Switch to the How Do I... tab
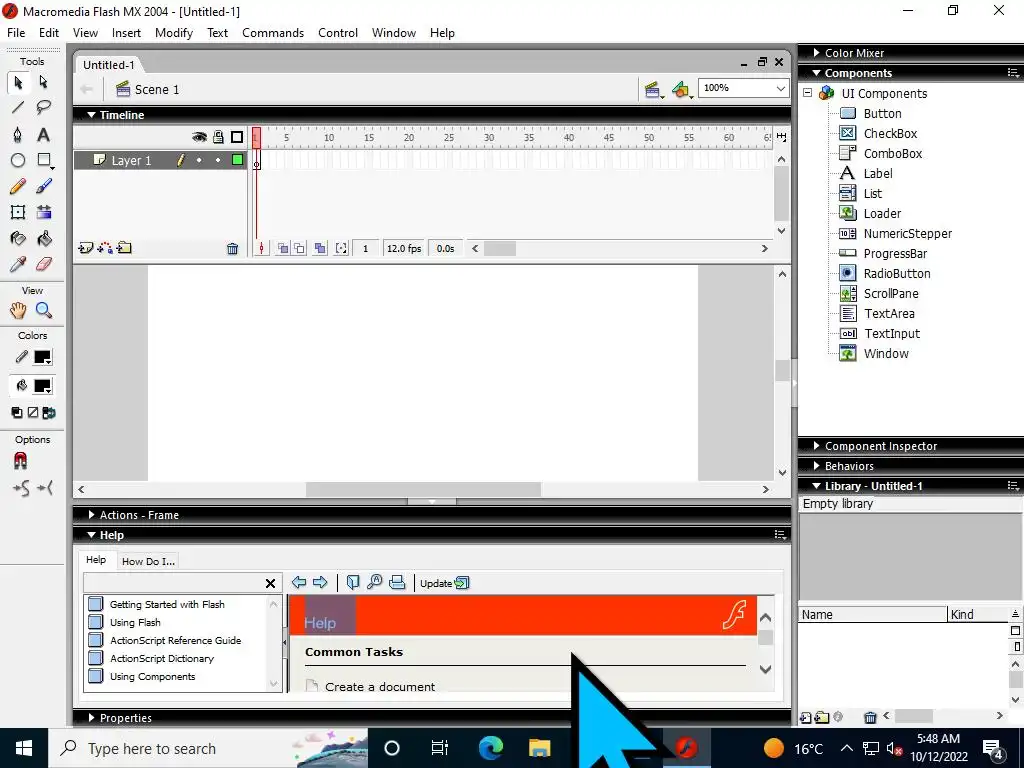This screenshot has width=1024, height=768. click(x=148, y=561)
